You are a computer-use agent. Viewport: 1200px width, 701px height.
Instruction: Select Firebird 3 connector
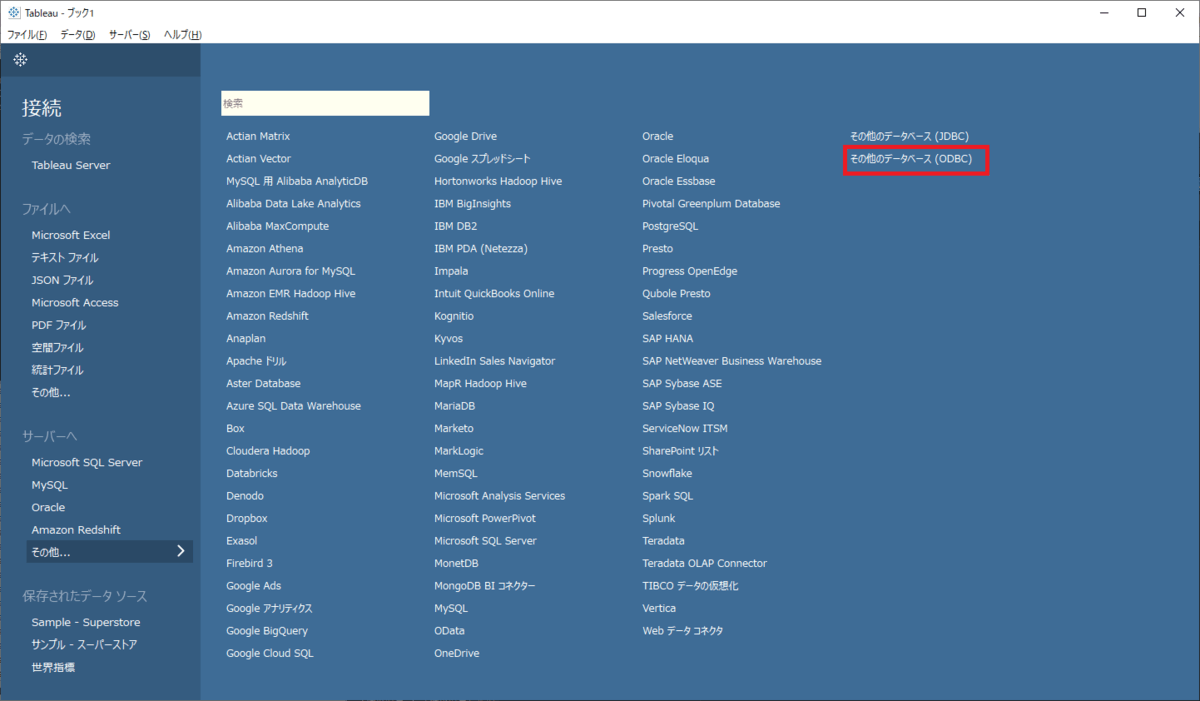[250, 563]
